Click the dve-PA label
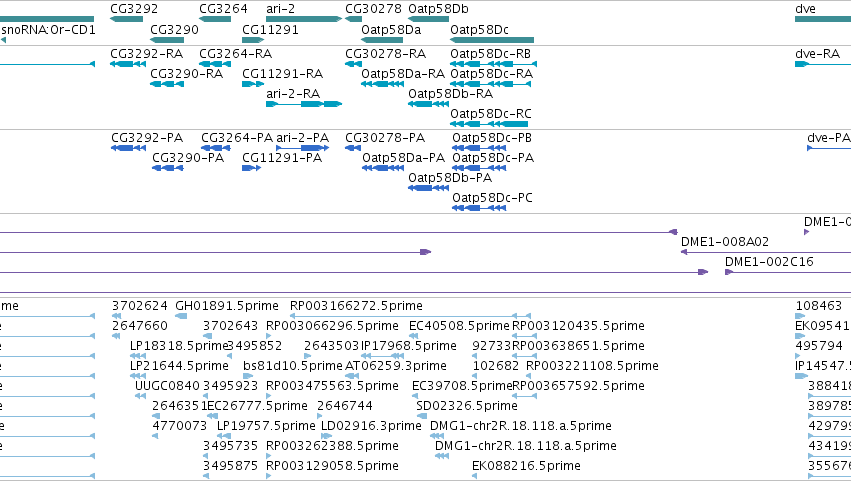851x481 pixels. click(x=829, y=138)
